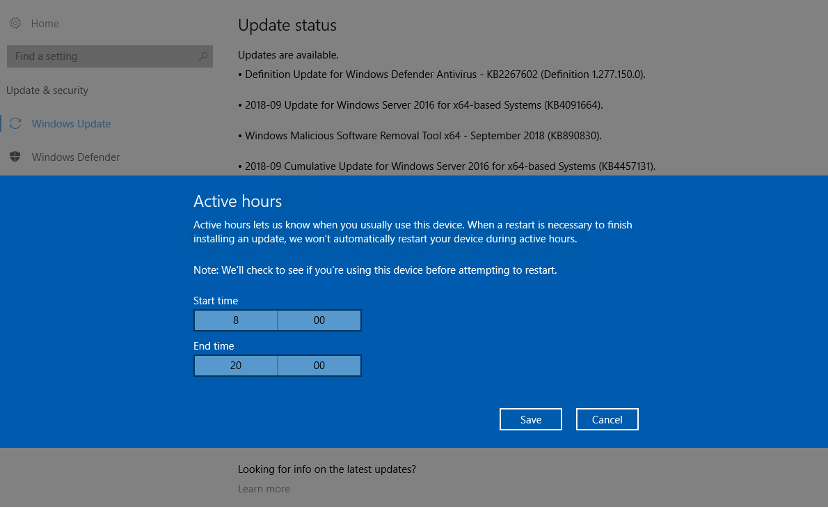Click the Windows Update refresh icon
828x508 pixels.
pos(15,124)
